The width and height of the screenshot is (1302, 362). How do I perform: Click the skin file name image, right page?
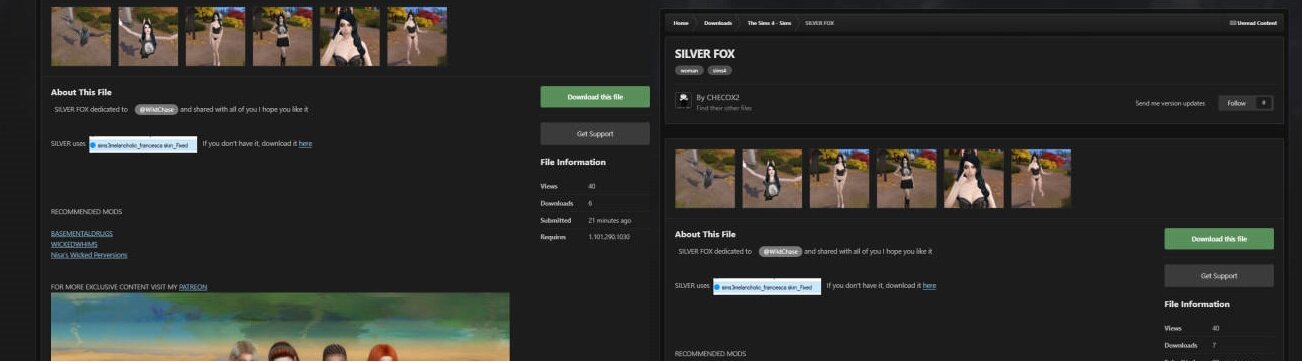pyautogui.click(x=767, y=287)
